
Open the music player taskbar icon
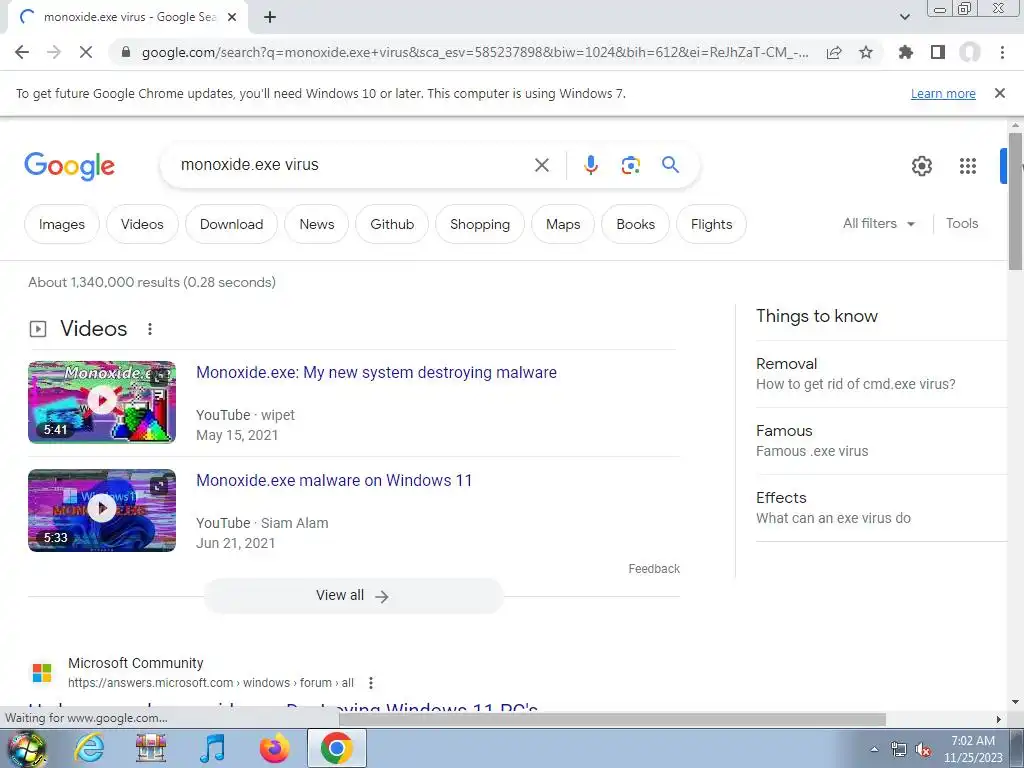tap(212, 748)
